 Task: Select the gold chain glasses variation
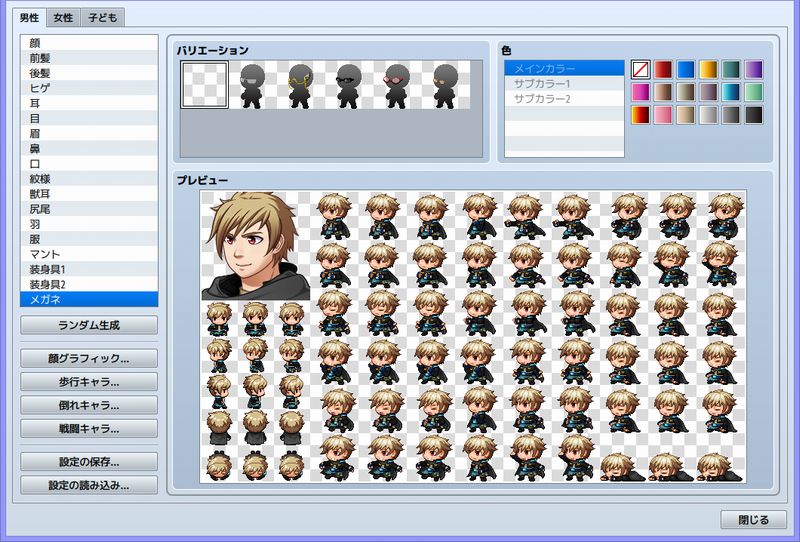click(301, 85)
